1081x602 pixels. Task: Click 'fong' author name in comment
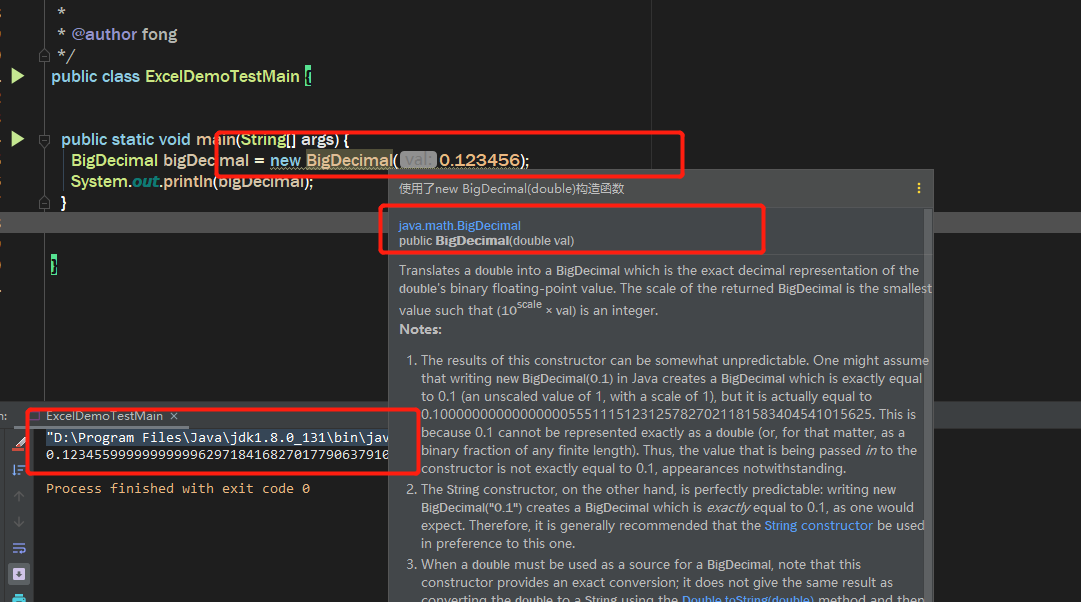click(159, 34)
